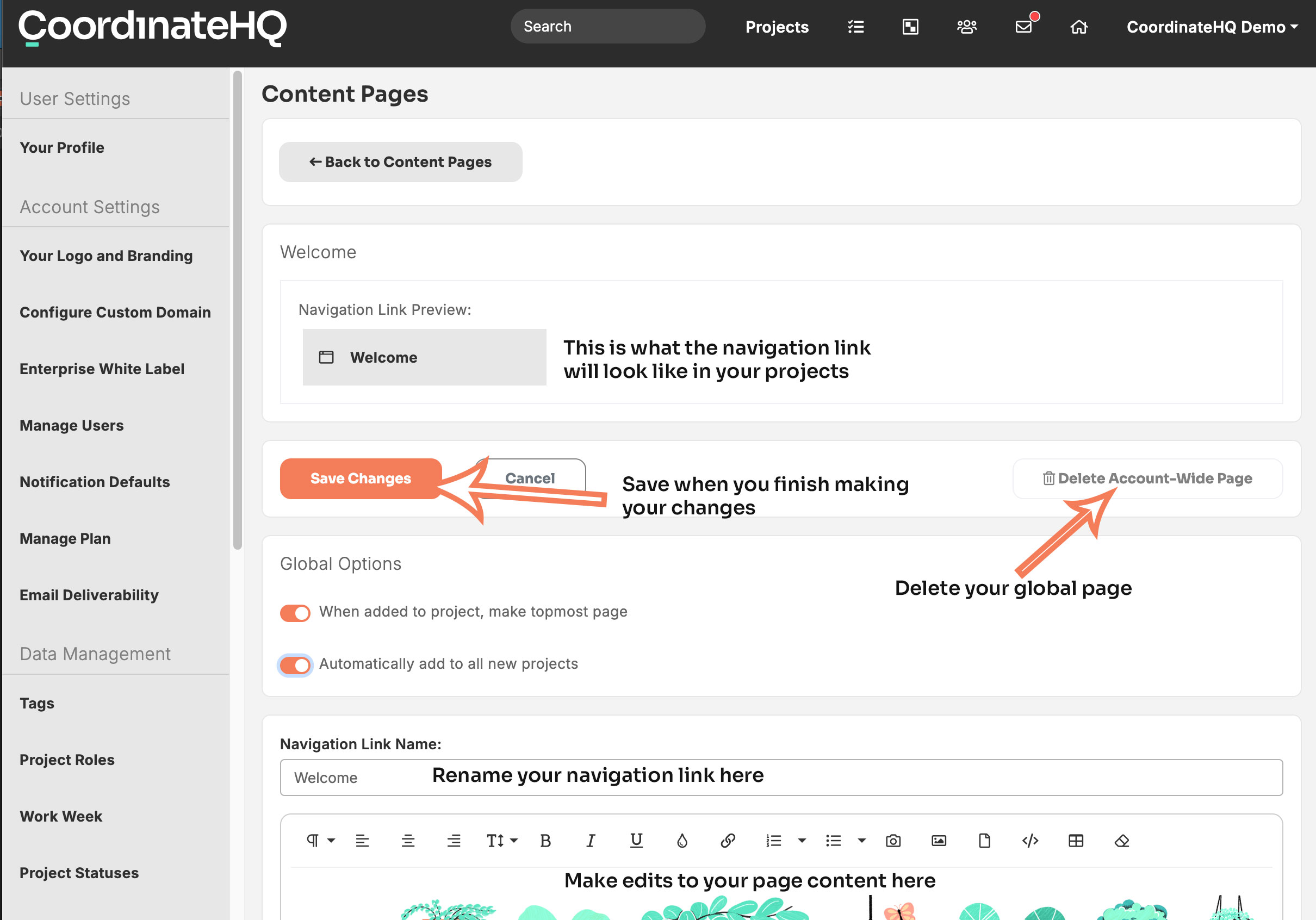Insert an unordered bullet list

click(834, 840)
